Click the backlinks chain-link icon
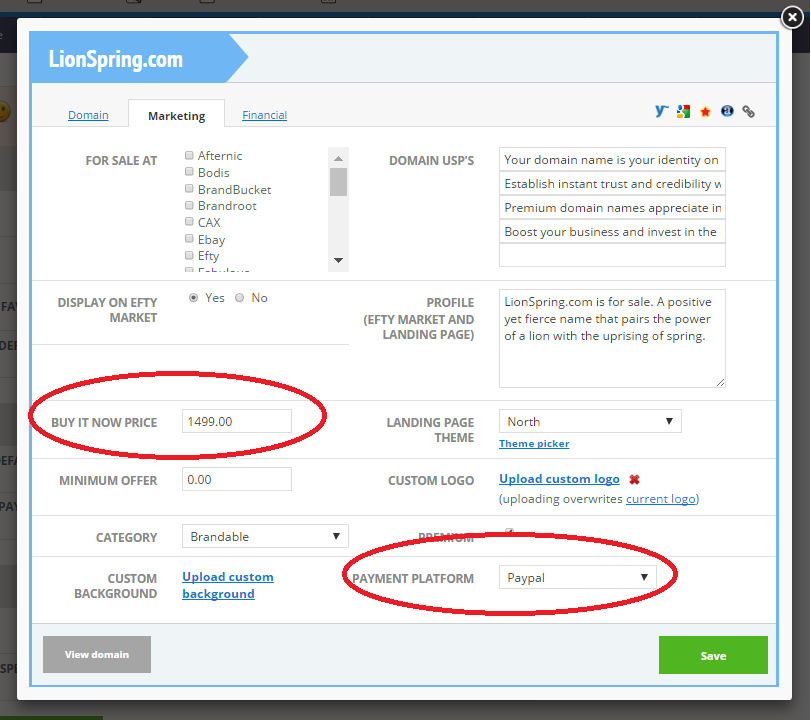Viewport: 811px width, 720px height. coord(748,111)
